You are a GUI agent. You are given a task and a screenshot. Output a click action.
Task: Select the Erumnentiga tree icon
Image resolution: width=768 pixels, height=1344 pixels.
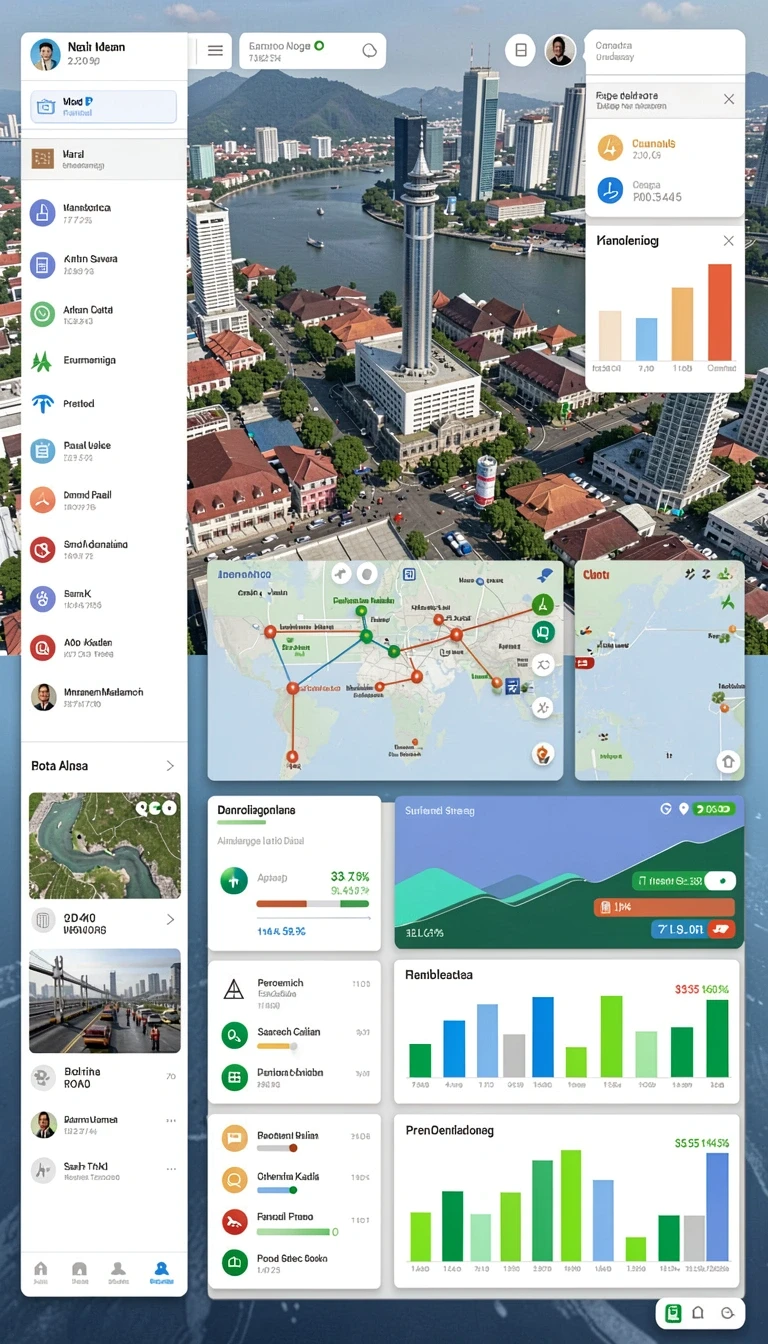pyautogui.click(x=42, y=361)
